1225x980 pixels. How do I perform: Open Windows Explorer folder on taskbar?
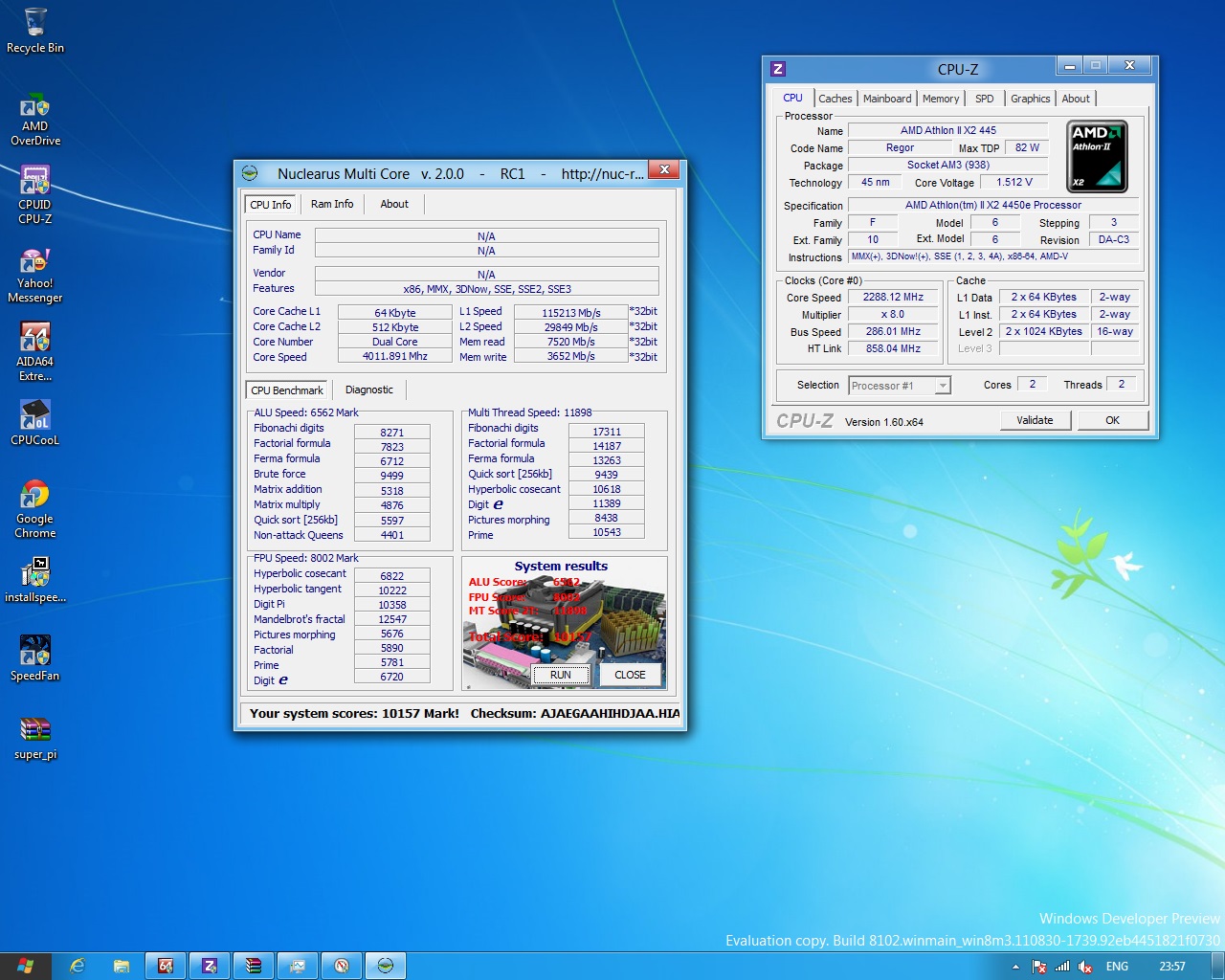(x=122, y=966)
